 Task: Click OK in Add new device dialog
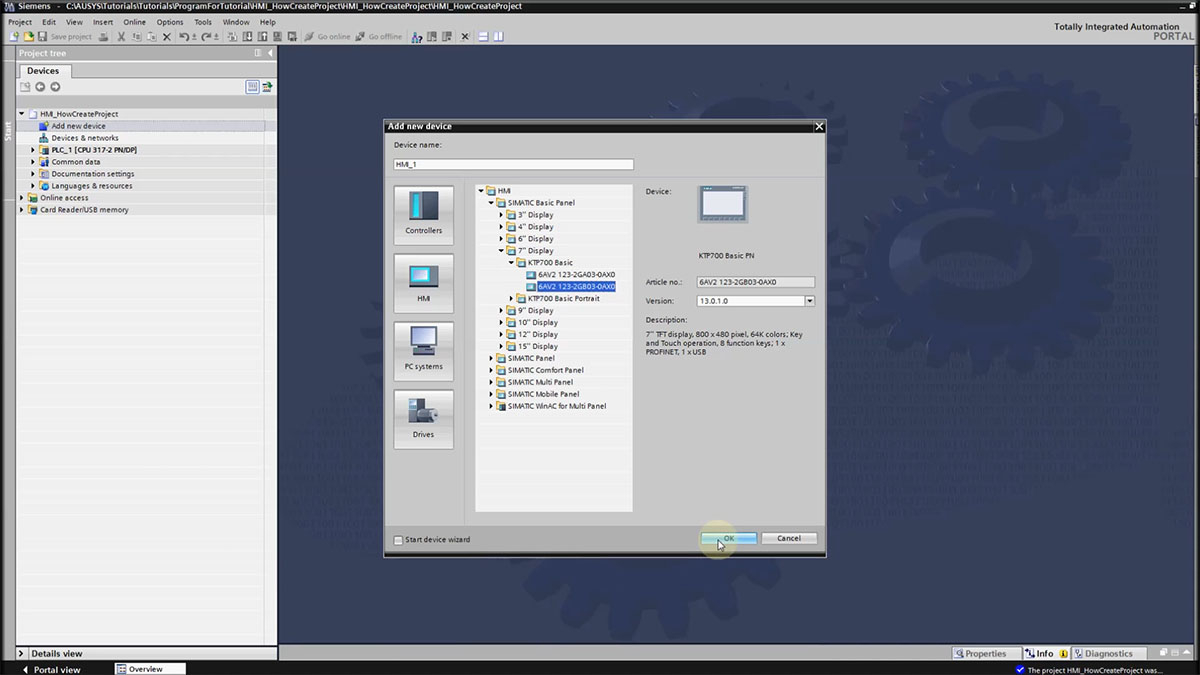pos(728,538)
